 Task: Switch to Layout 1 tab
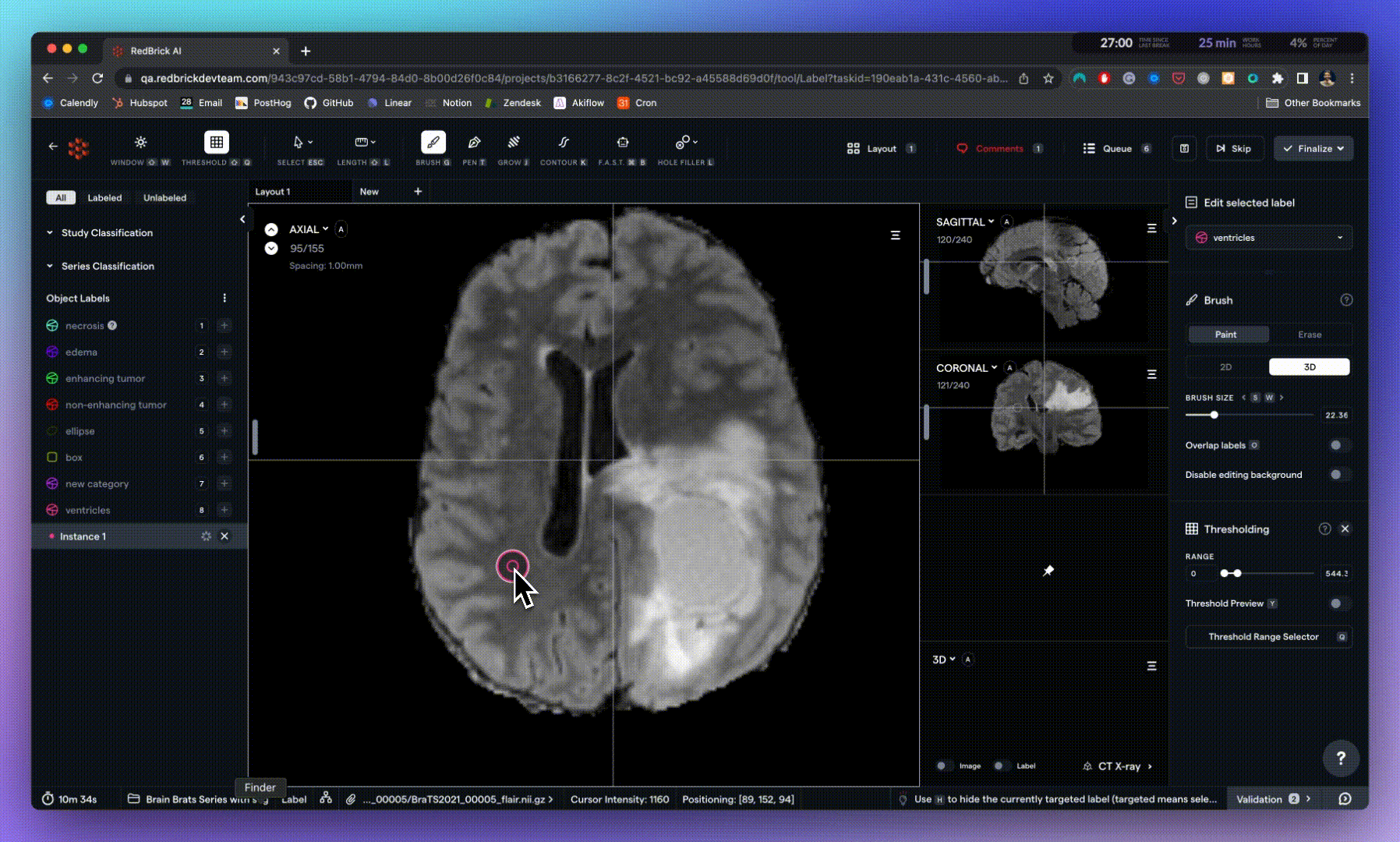pos(300,191)
